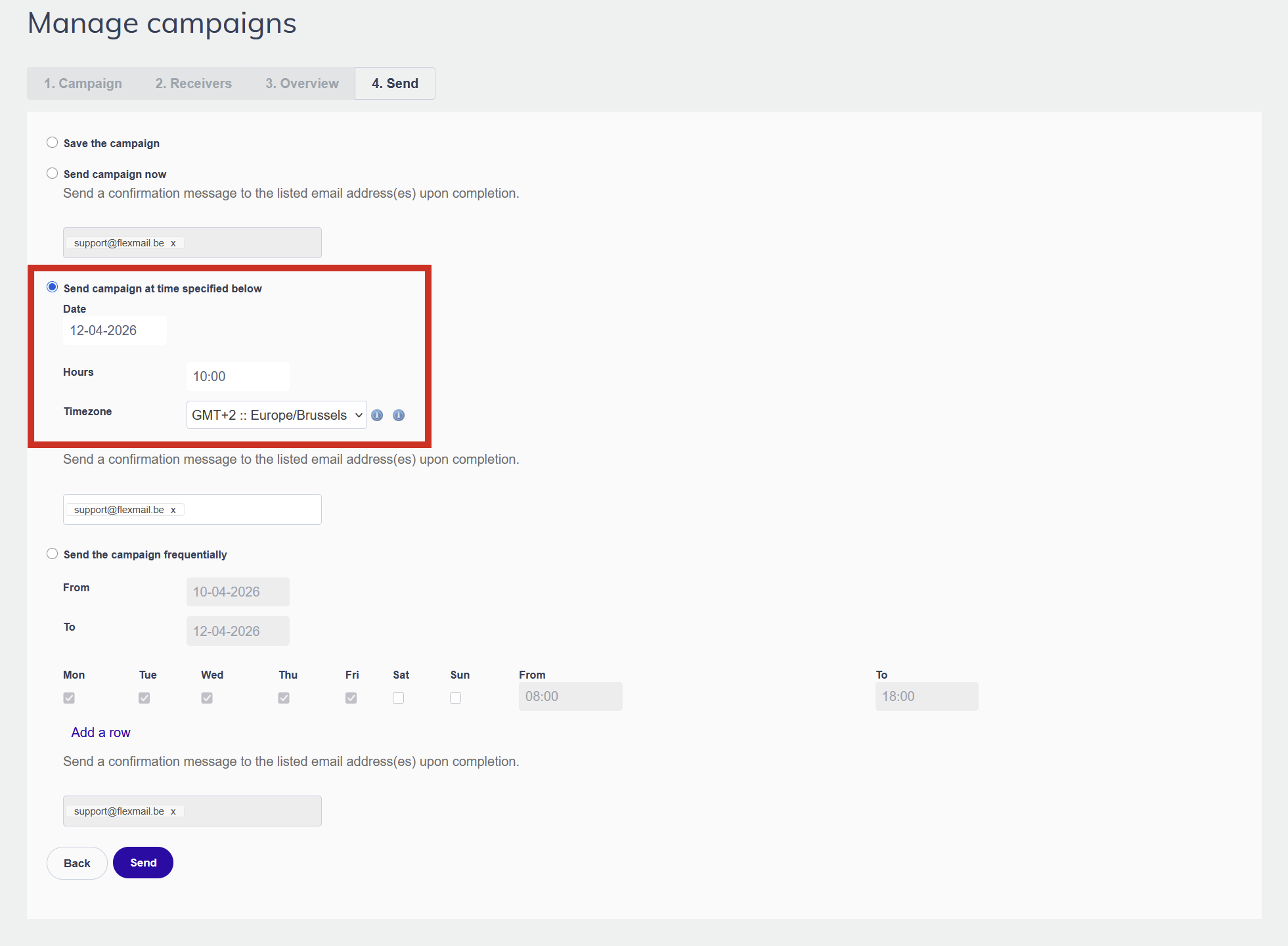Click the Date field showing 12-04-2026
1288x946 pixels.
click(114, 330)
